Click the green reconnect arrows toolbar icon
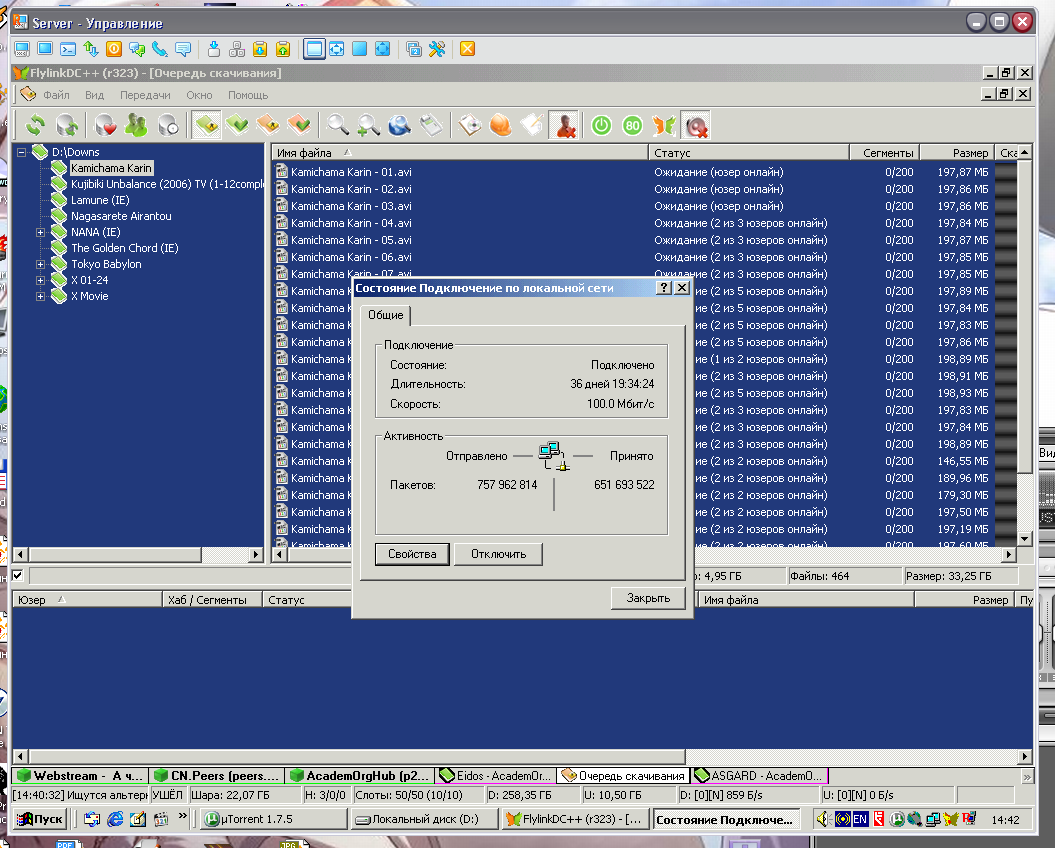1055x848 pixels. coord(36,125)
